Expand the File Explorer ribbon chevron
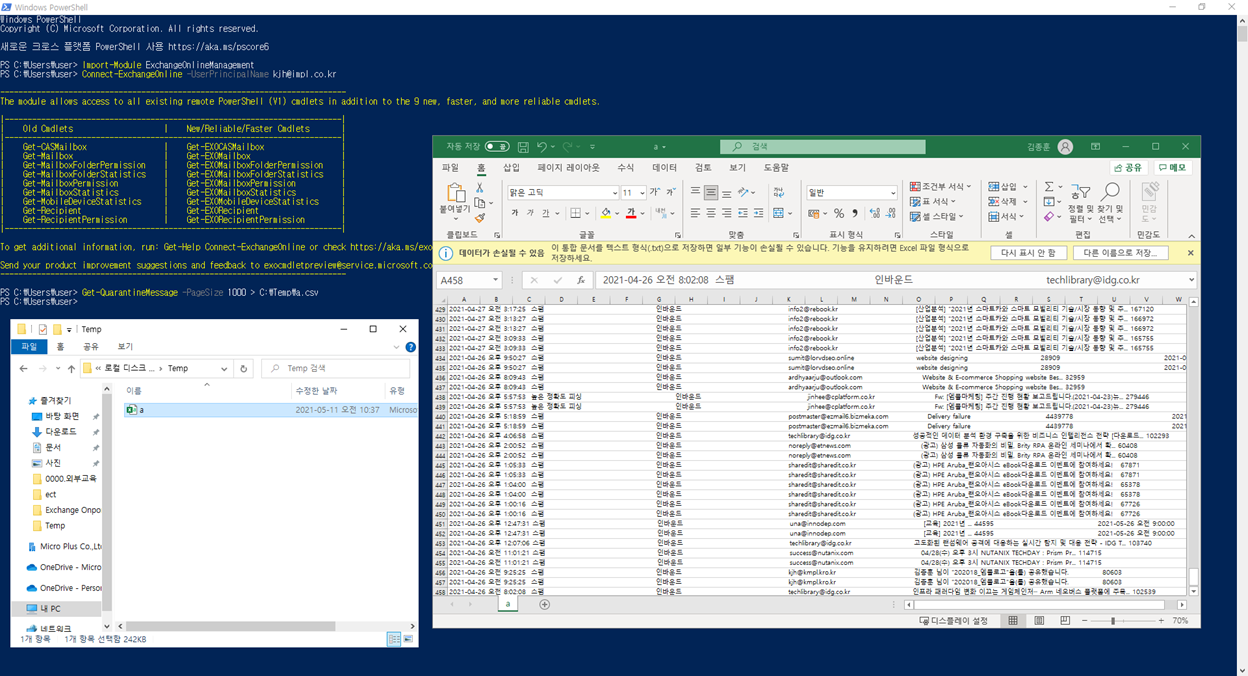 pos(396,347)
